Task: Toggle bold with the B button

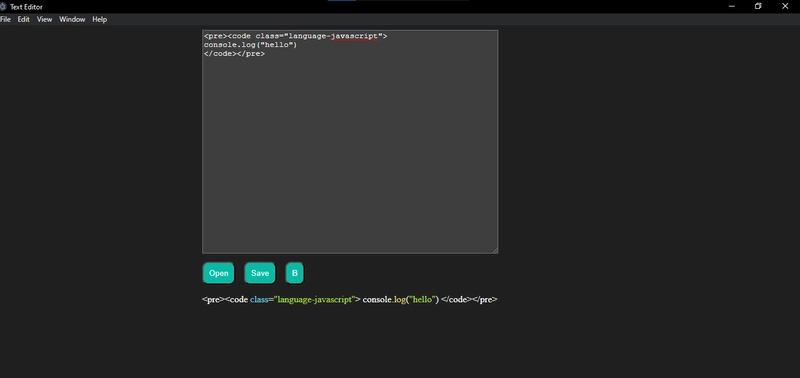Action: pos(294,273)
